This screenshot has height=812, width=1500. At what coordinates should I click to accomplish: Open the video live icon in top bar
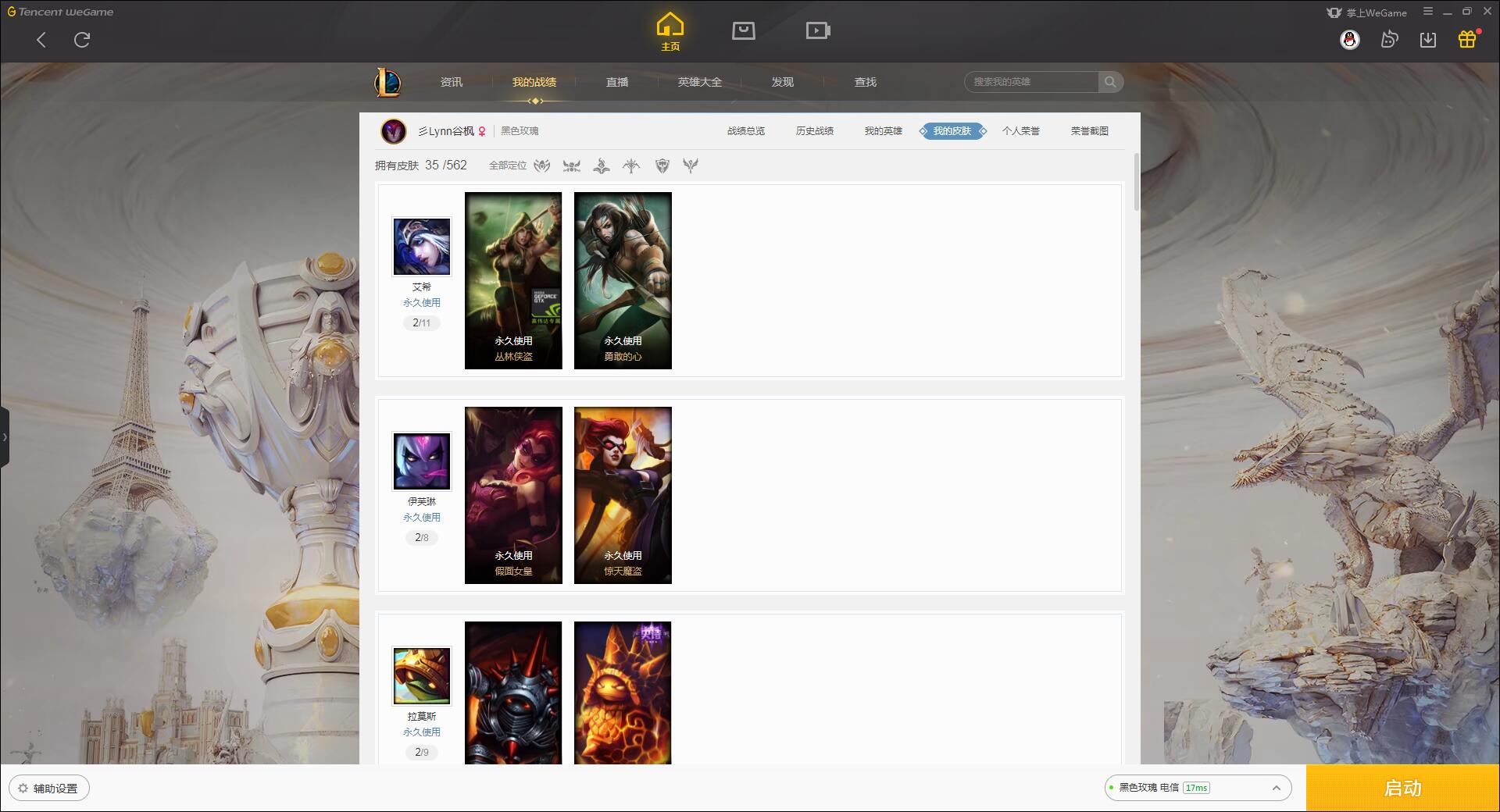click(x=818, y=30)
